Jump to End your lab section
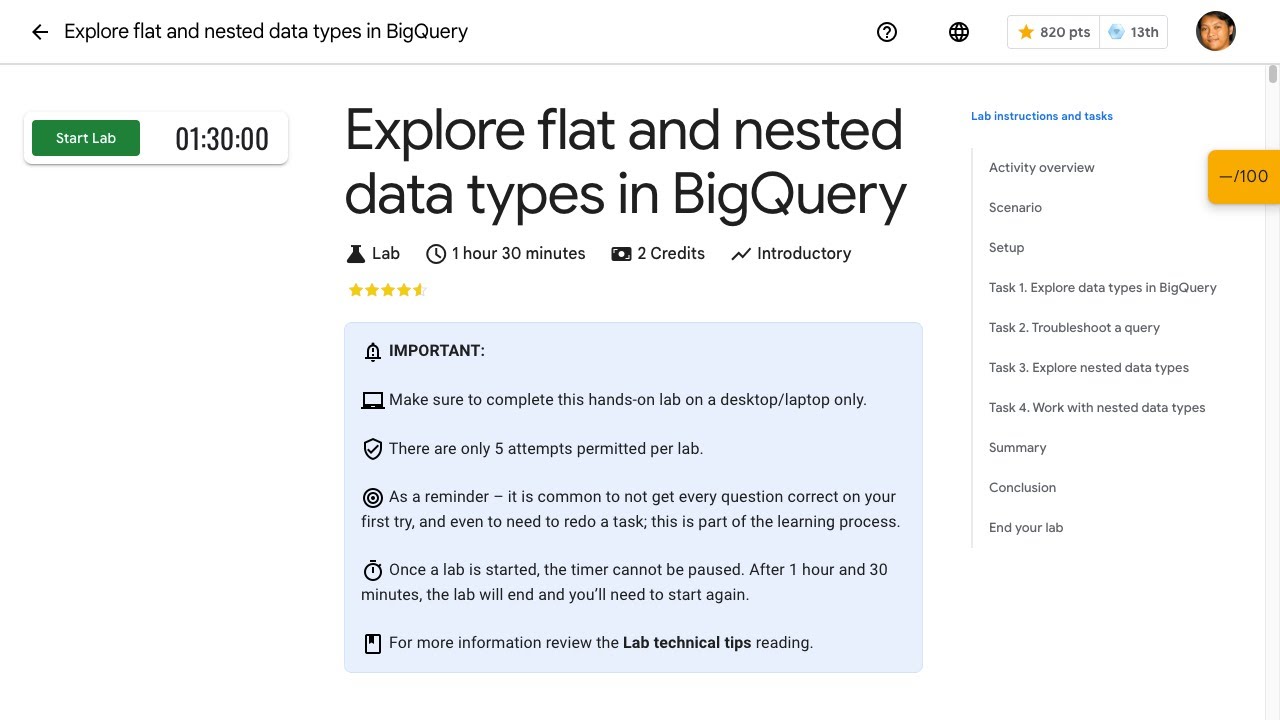This screenshot has height=720, width=1280. [x=1026, y=528]
